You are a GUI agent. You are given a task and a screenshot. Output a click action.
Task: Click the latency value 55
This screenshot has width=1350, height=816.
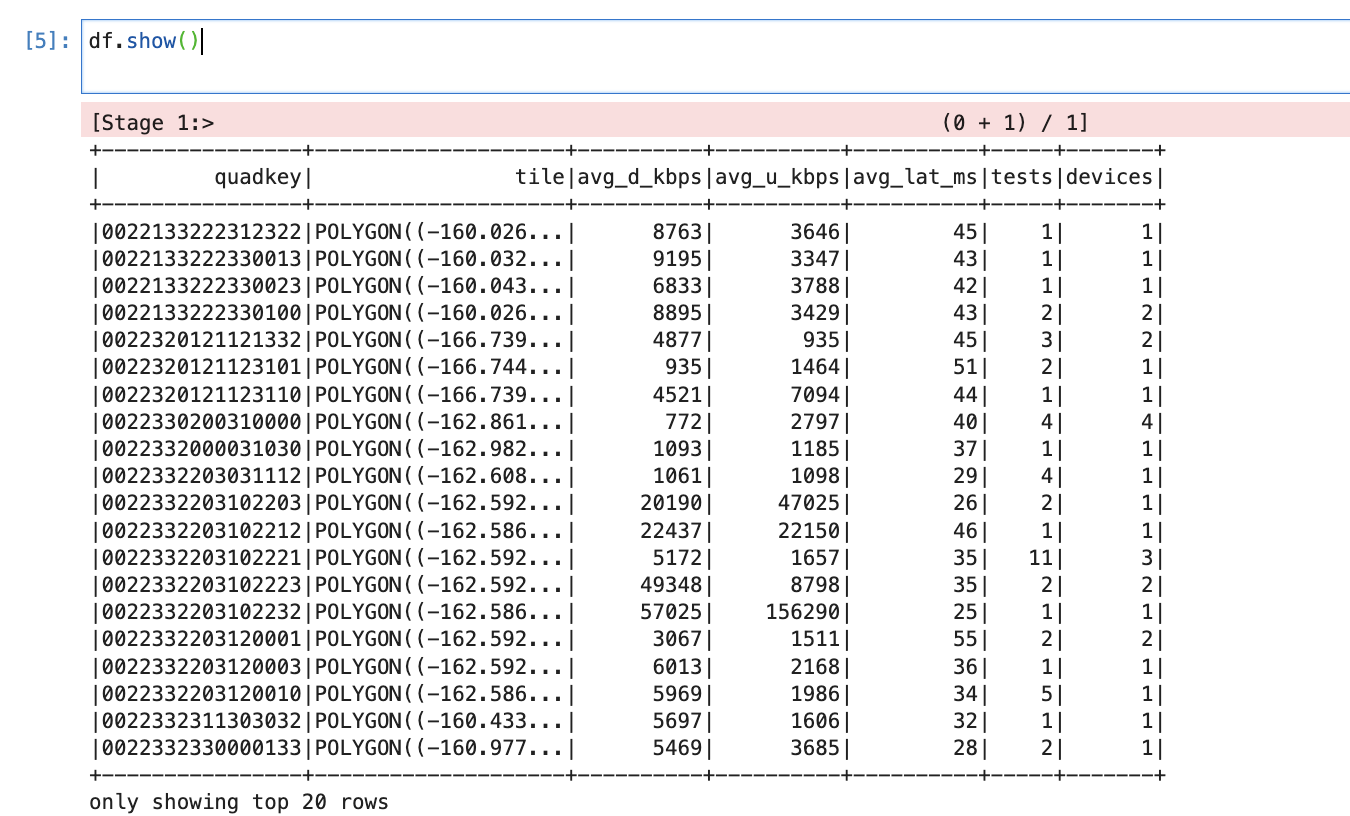[x=964, y=639]
